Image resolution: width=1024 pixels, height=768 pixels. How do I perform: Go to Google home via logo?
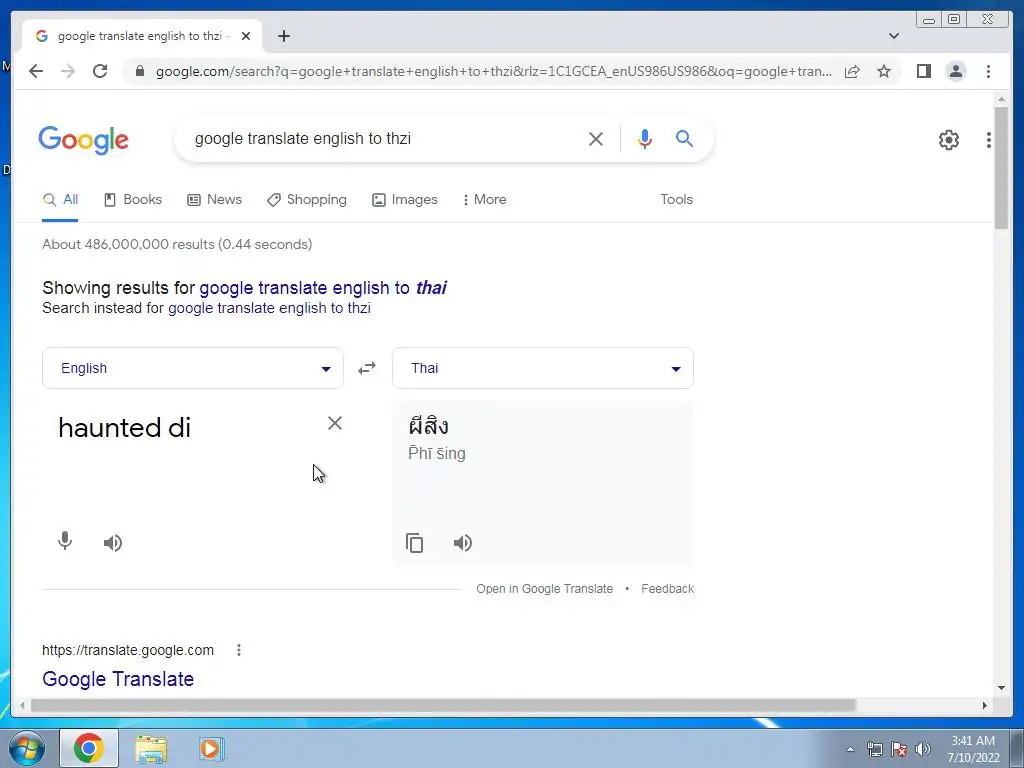coord(84,140)
